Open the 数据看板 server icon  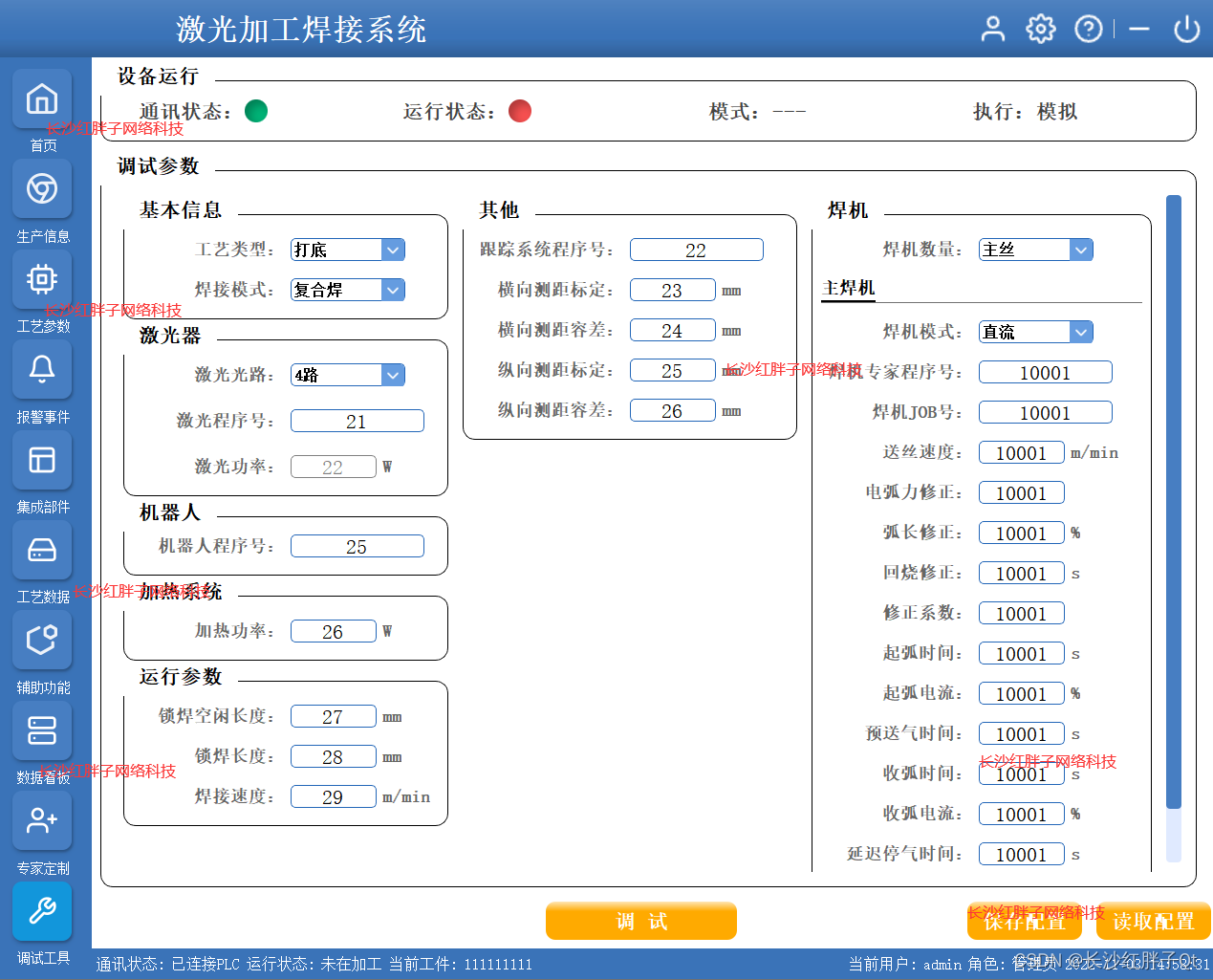pos(42,730)
